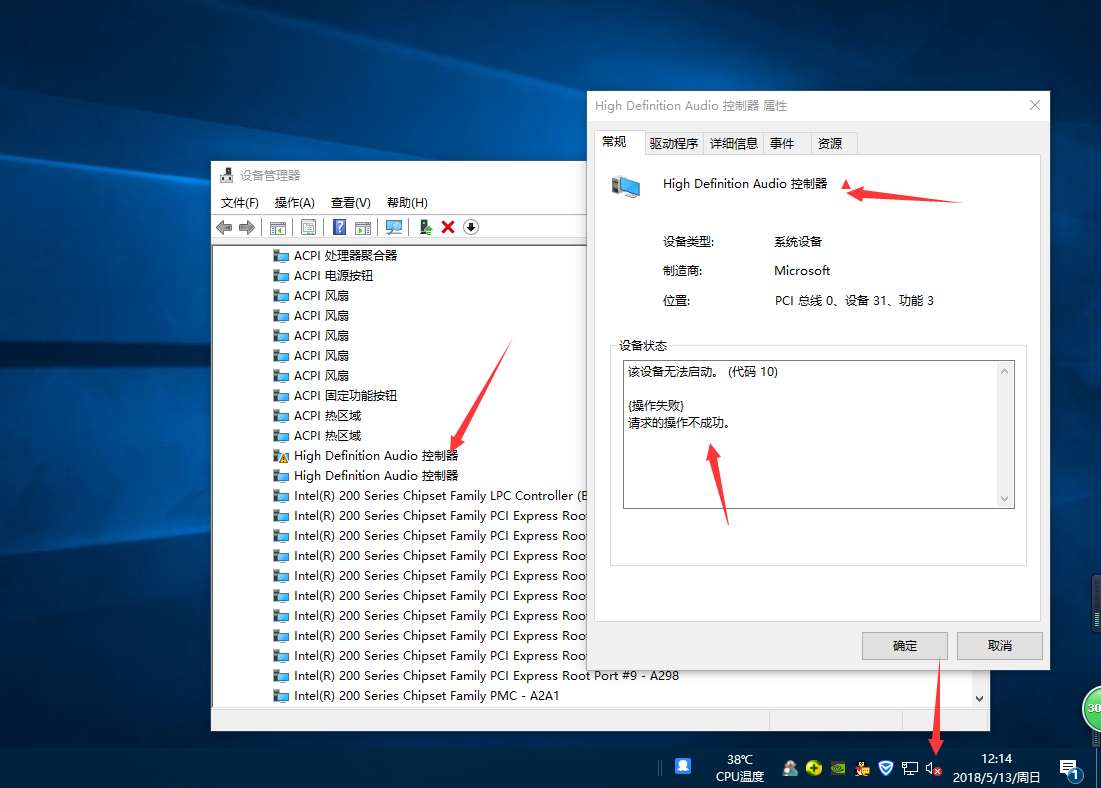
Task: Click the network tray icon
Action: coord(910,768)
